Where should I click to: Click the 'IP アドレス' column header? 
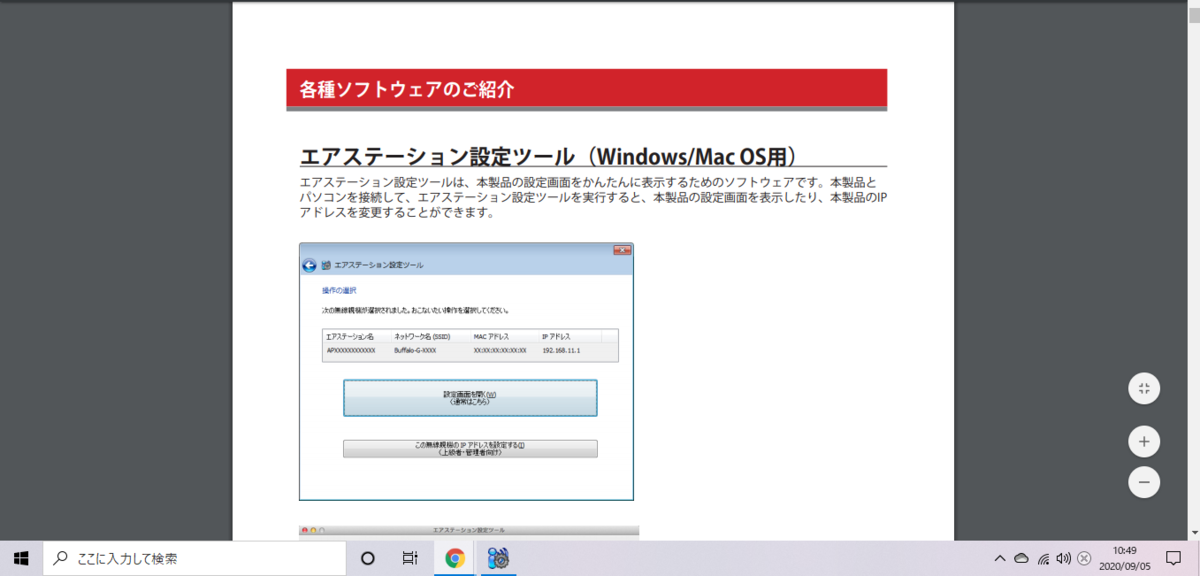coord(558,337)
